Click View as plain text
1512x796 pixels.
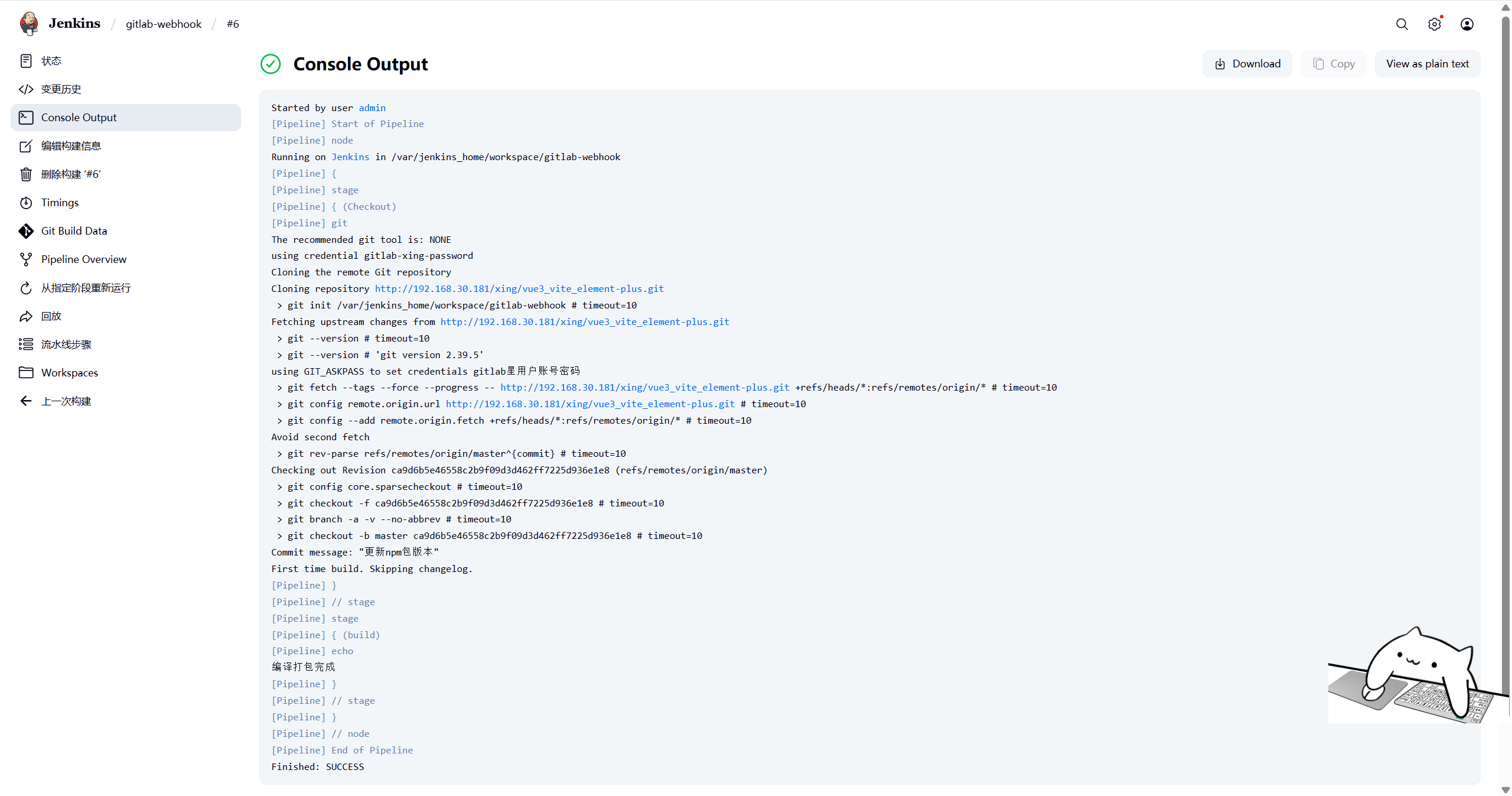[1428, 64]
